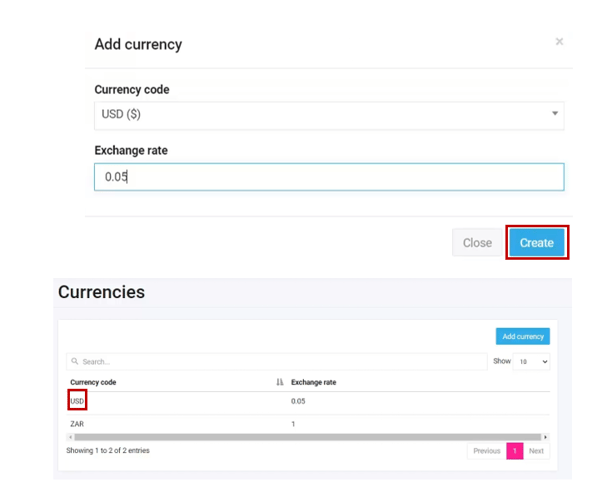This screenshot has width=602, height=487.
Task: Select page 1 in pagination
Action: [x=514, y=451]
